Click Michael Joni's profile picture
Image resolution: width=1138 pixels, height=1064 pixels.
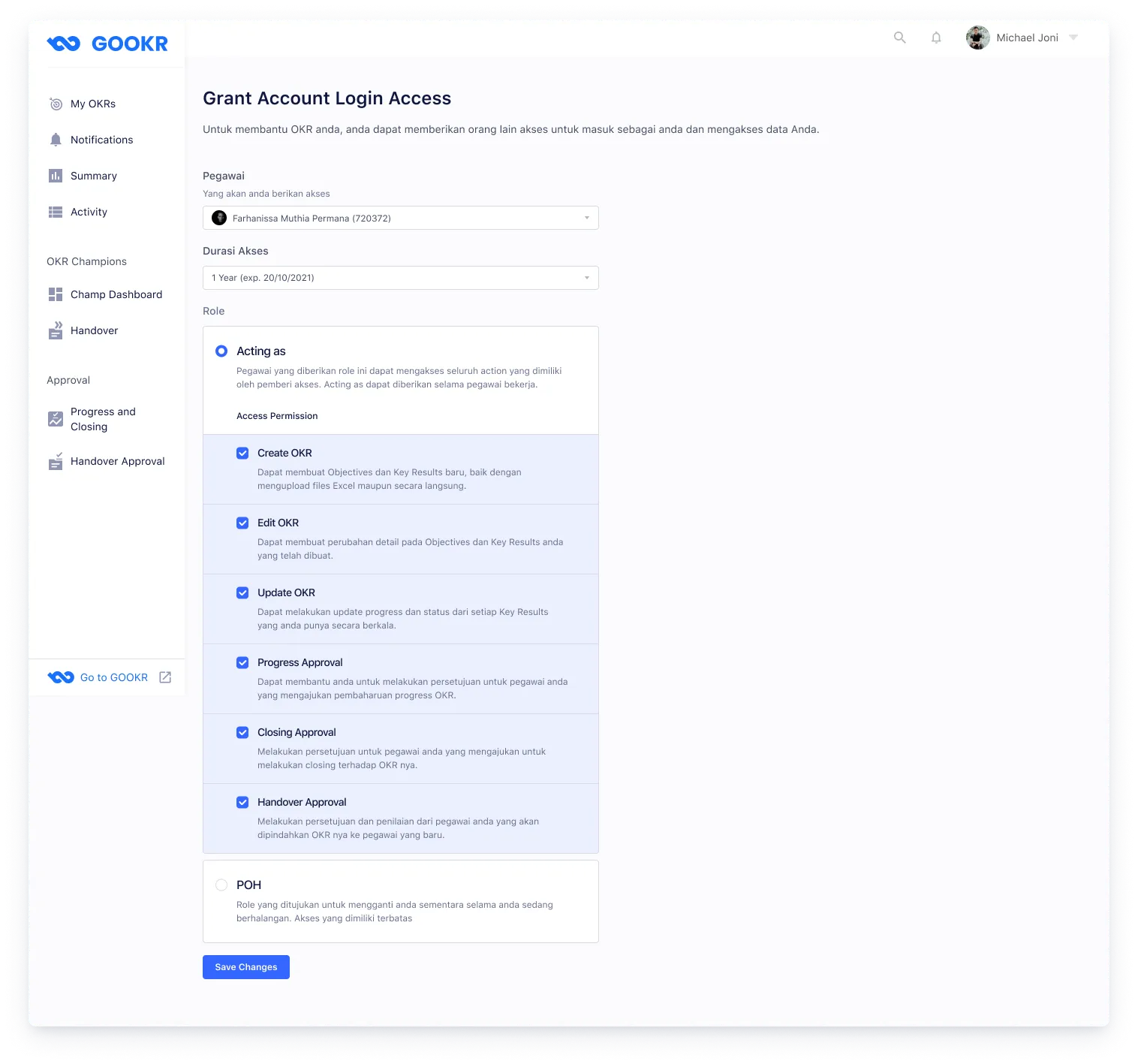pyautogui.click(x=977, y=37)
